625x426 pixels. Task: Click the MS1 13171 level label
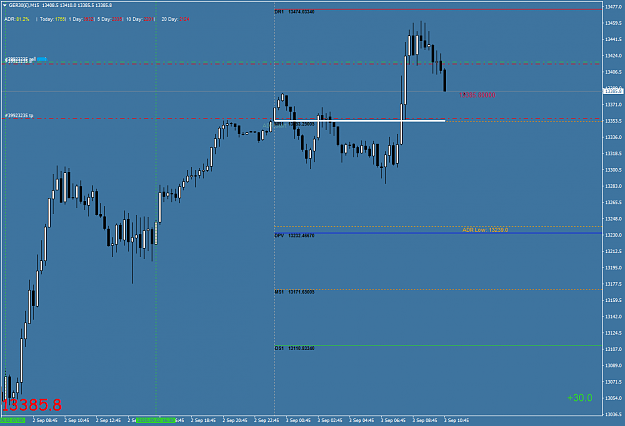pyautogui.click(x=295, y=292)
